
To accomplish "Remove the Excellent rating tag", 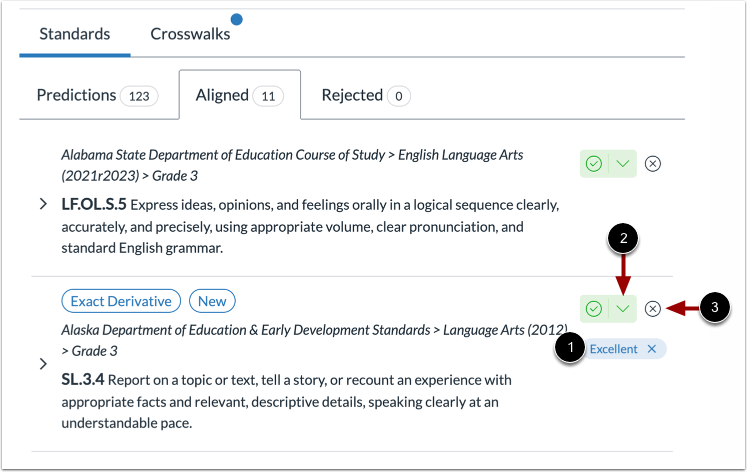I will [652, 349].
